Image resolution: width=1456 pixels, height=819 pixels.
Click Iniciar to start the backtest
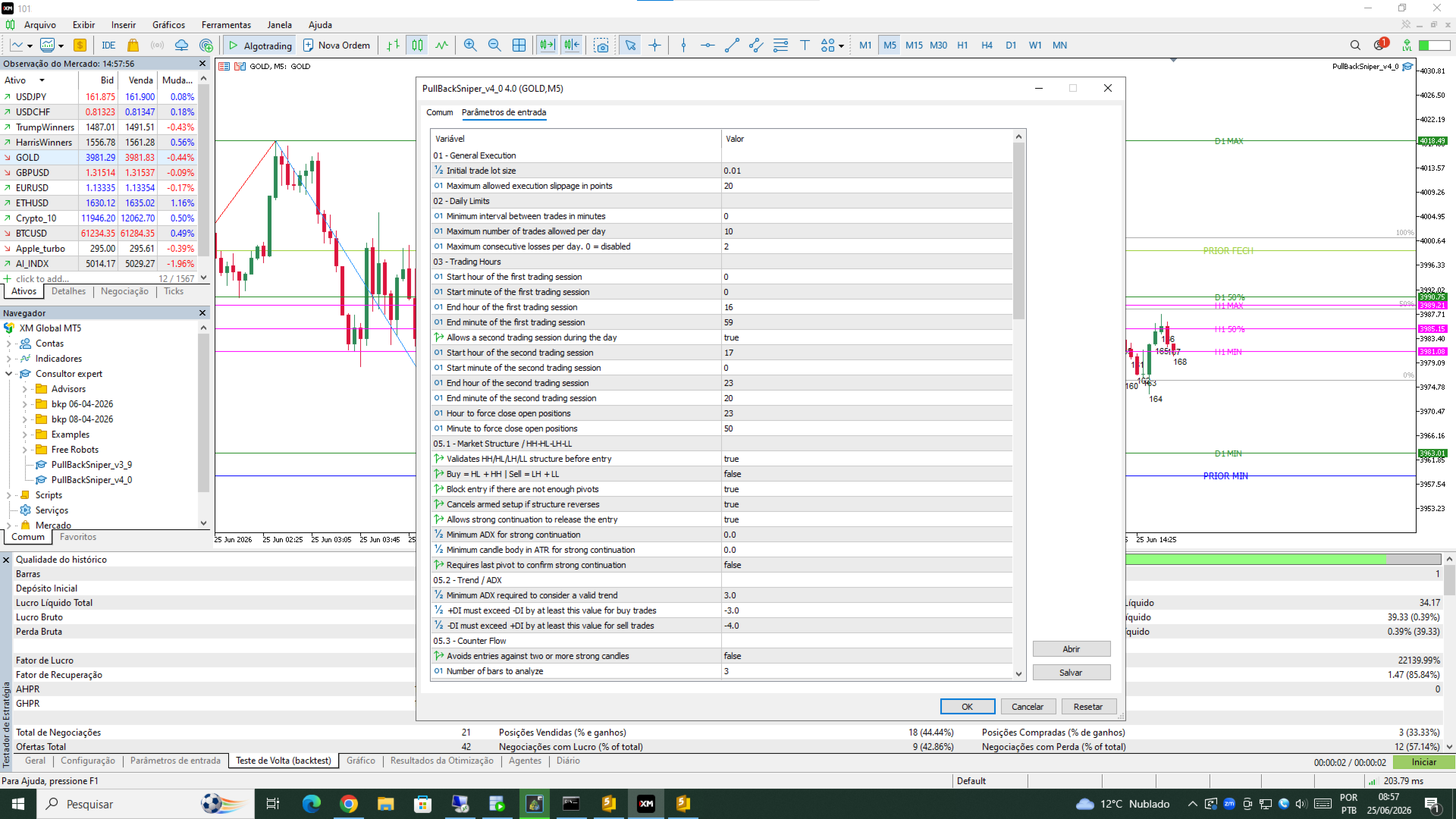[1424, 762]
